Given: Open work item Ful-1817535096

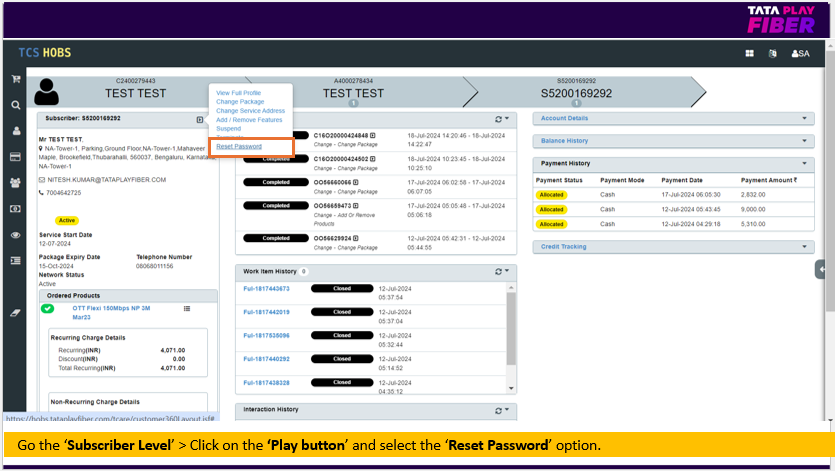Looking at the screenshot, I should pos(266,336).
